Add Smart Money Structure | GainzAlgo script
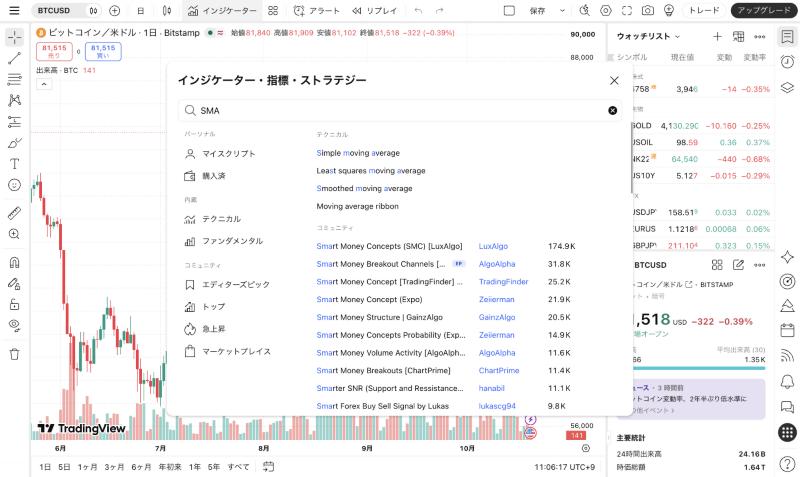Image resolution: width=800 pixels, height=477 pixels. (x=380, y=317)
